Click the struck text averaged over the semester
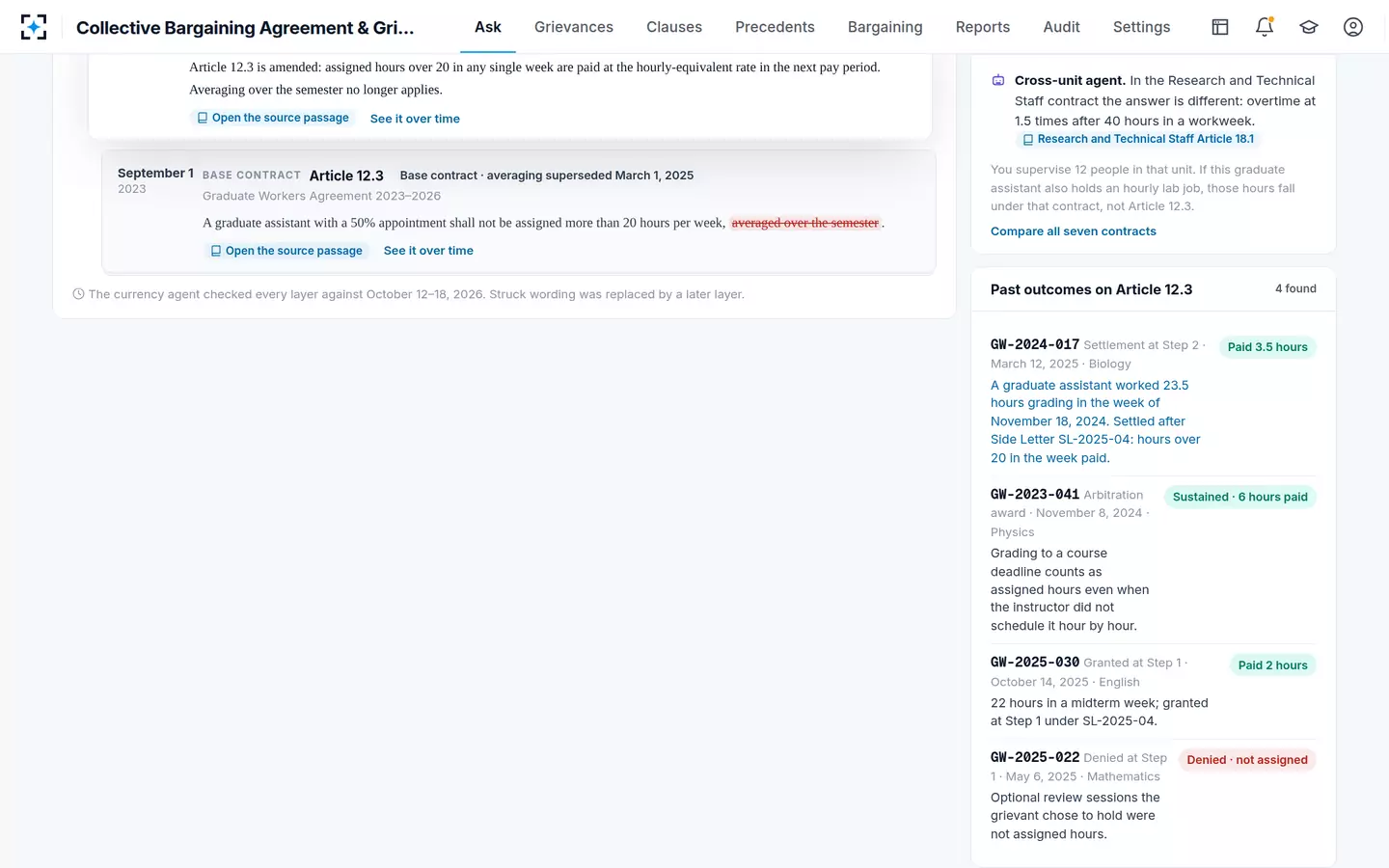Image resolution: width=1389 pixels, height=868 pixels. pyautogui.click(x=805, y=223)
